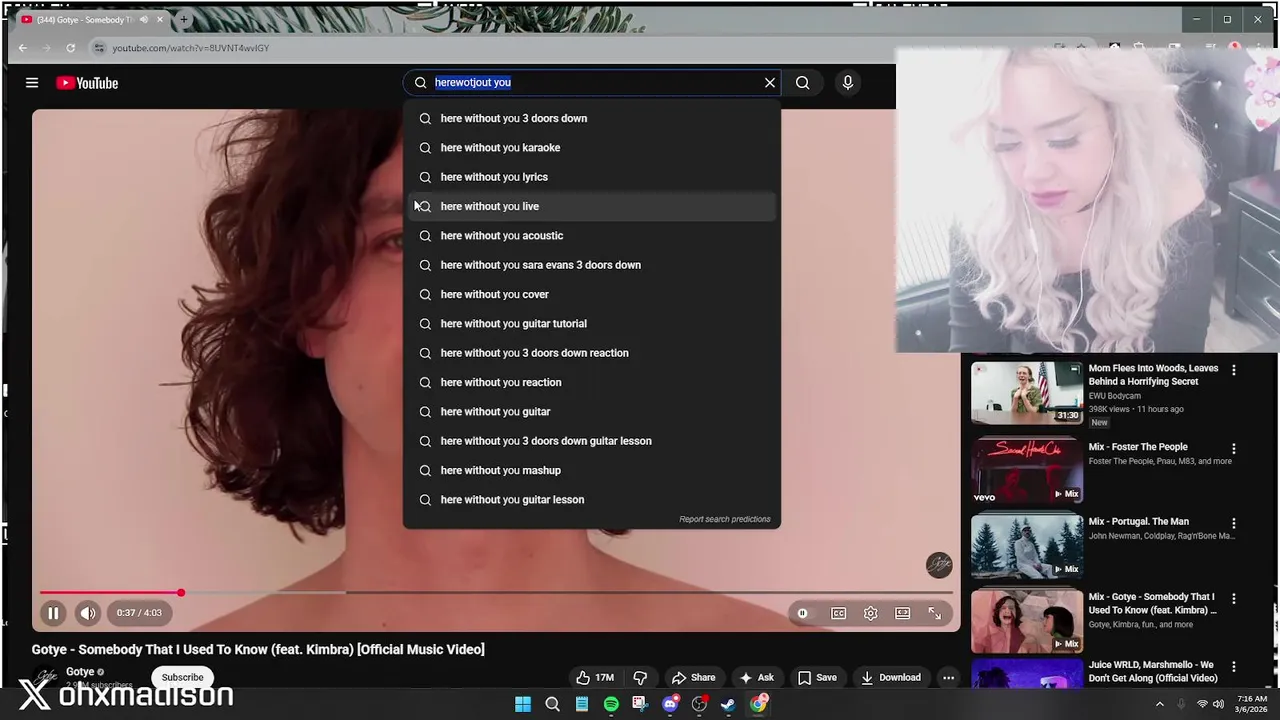Open options for Juice WRLD video
The image size is (1280, 720).
pyautogui.click(x=1233, y=666)
